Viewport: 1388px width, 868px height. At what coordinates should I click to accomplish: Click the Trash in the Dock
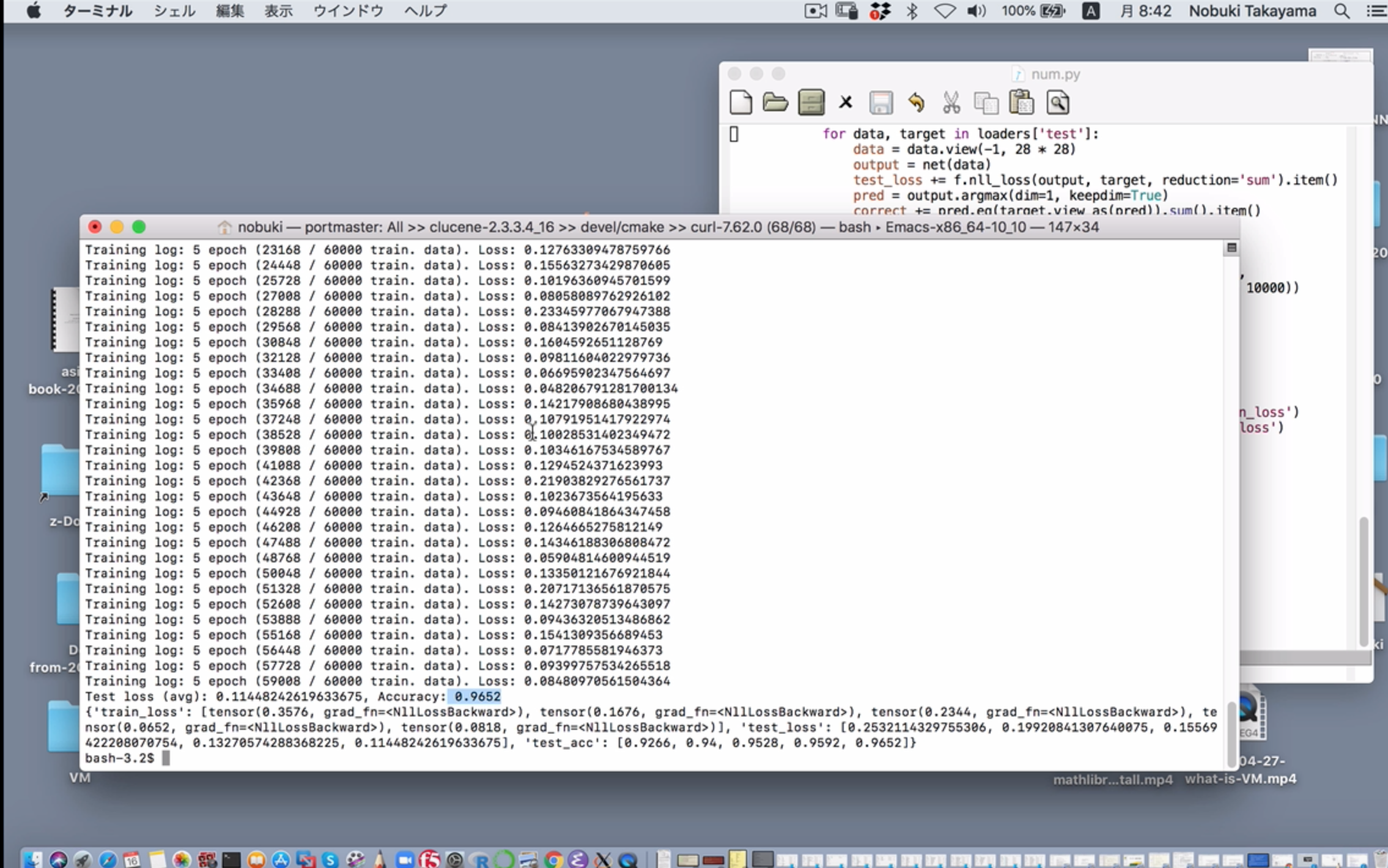(x=1379, y=859)
